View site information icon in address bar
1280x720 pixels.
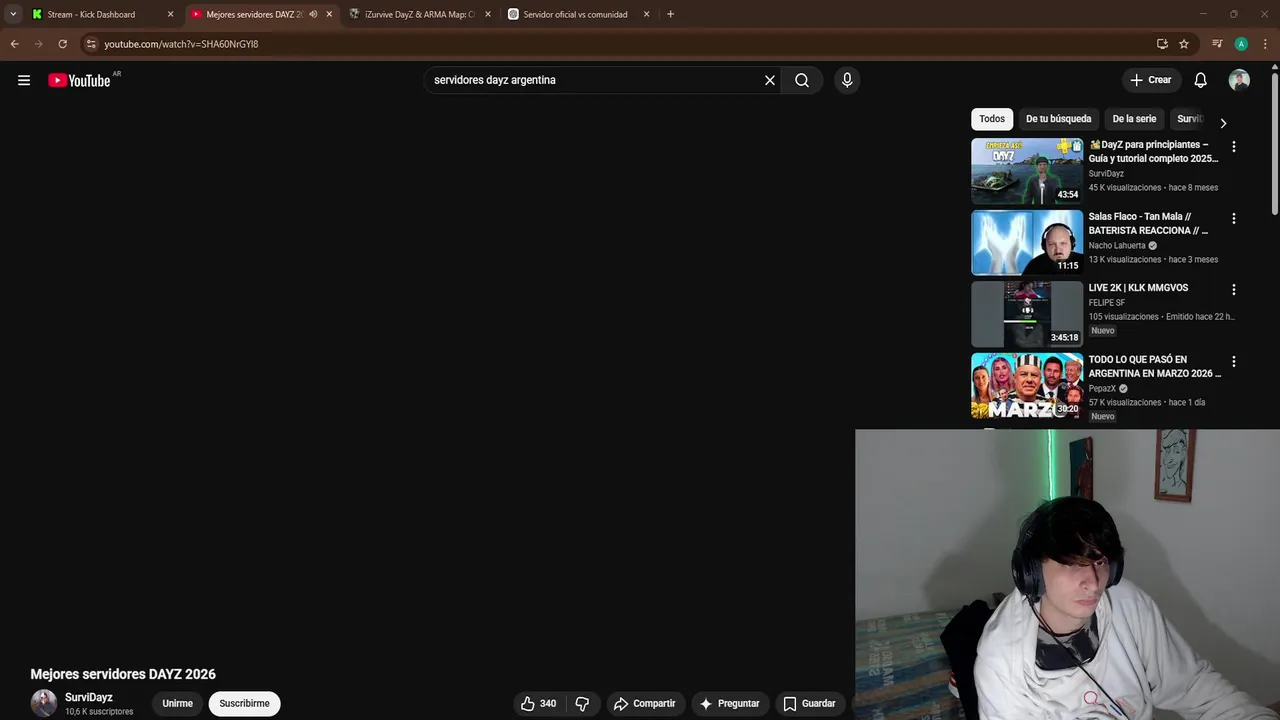(x=91, y=44)
